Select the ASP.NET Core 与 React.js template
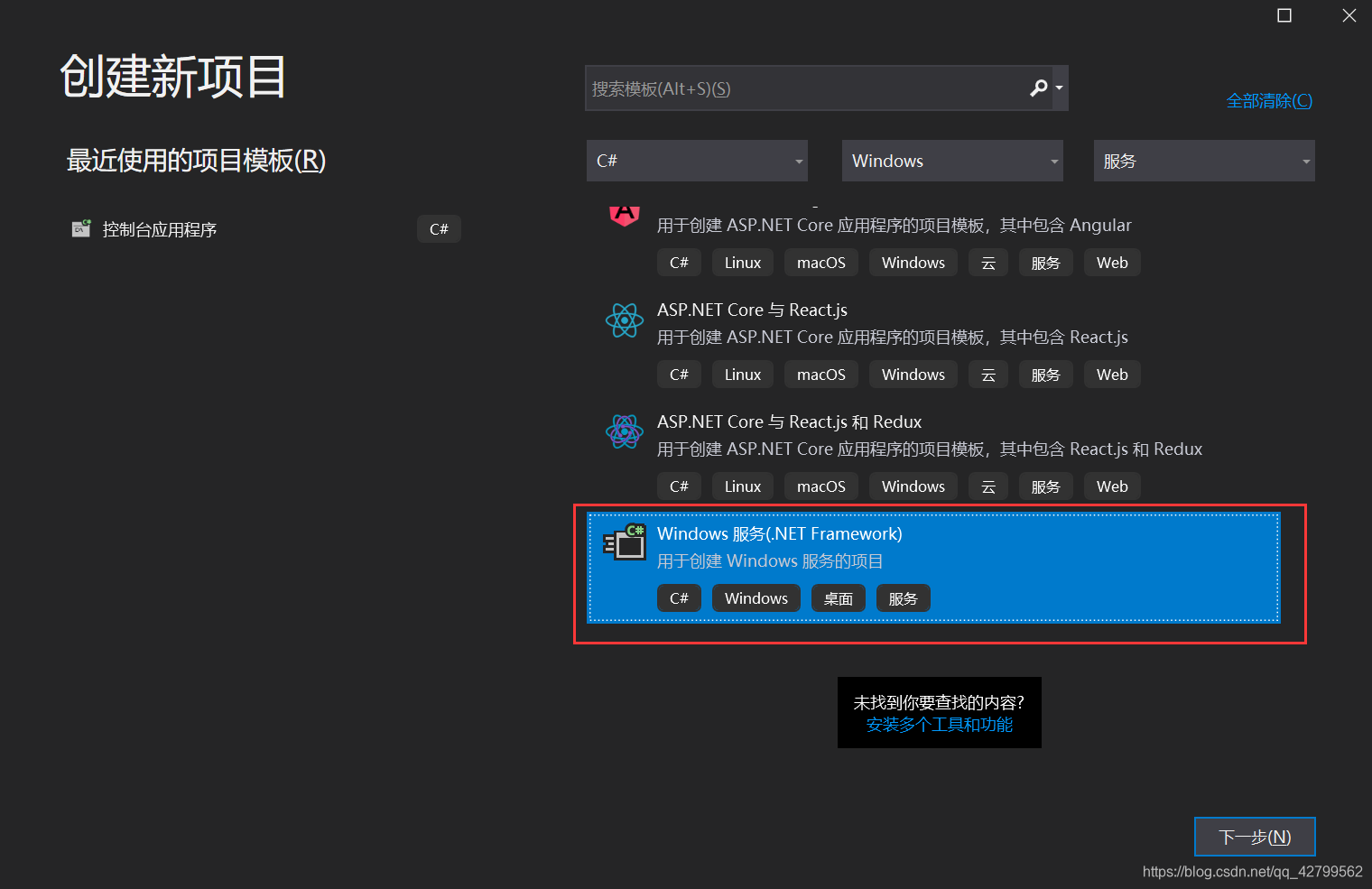Image resolution: width=1372 pixels, height=889 pixels. [933, 343]
